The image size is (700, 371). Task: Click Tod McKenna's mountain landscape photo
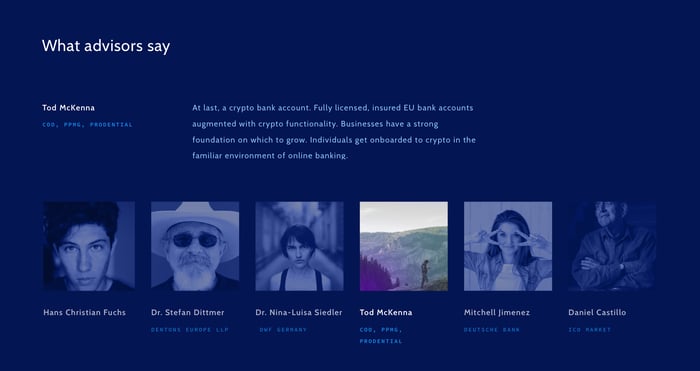click(x=404, y=246)
